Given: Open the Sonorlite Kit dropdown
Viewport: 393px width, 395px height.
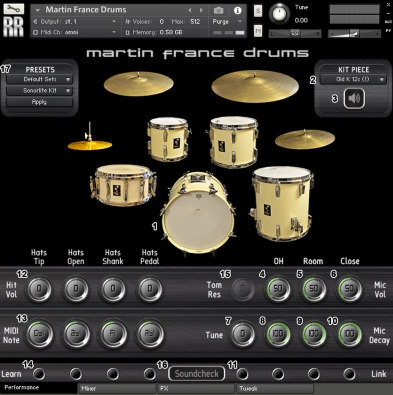Looking at the screenshot, I should 39,91.
